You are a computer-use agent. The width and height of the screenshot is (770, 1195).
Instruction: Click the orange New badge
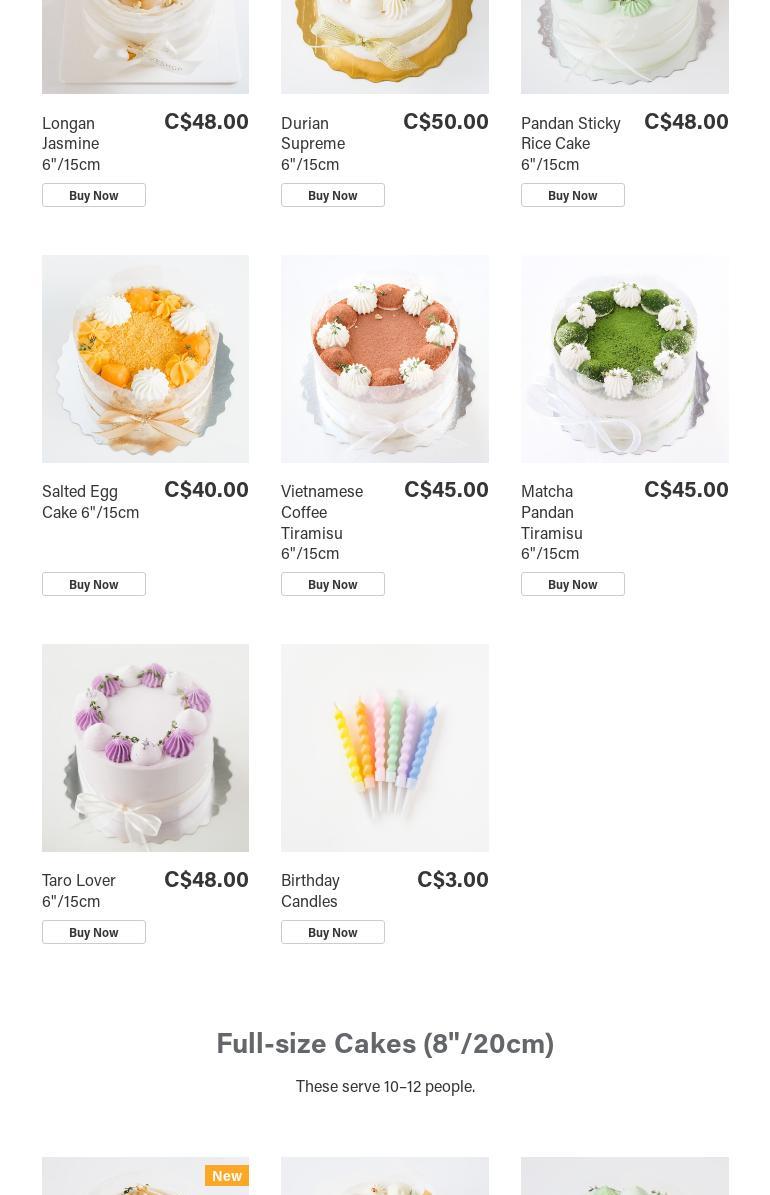coord(226,1175)
